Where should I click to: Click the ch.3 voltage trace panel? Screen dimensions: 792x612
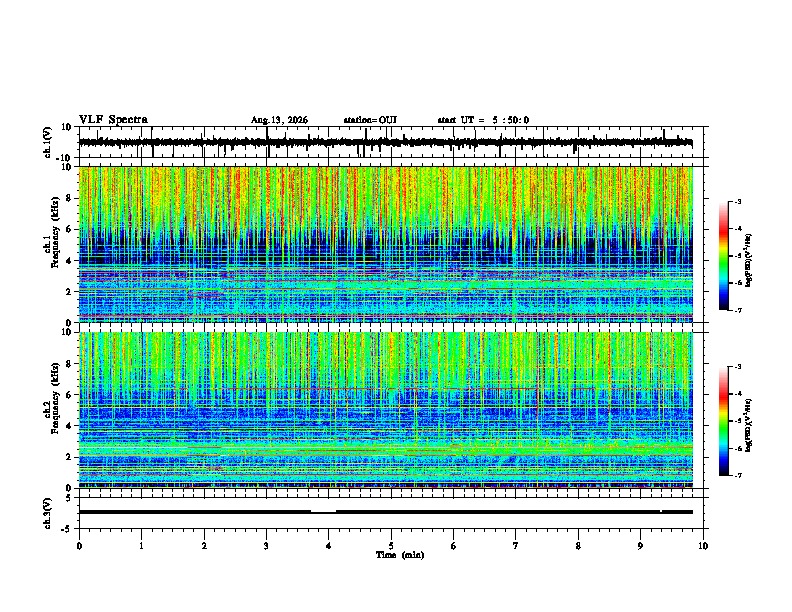(393, 513)
